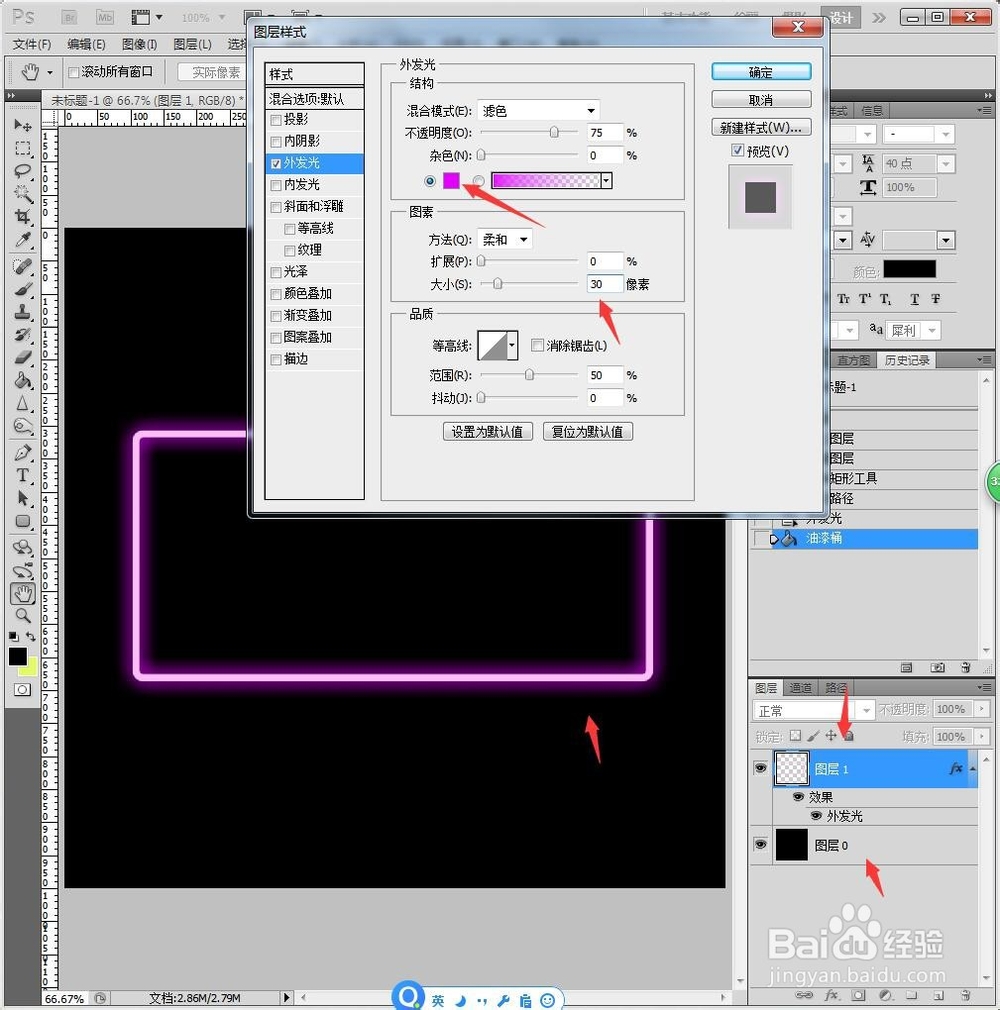Select the Horizontal Type tool
This screenshot has height=1010, width=1000.
(x=23, y=475)
